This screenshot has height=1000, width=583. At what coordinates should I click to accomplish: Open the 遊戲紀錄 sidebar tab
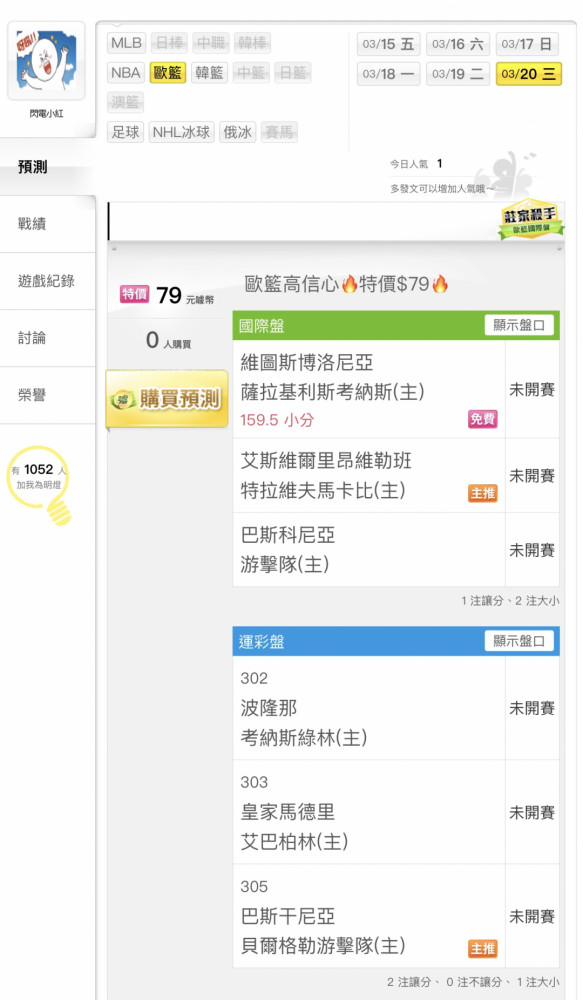(48, 281)
